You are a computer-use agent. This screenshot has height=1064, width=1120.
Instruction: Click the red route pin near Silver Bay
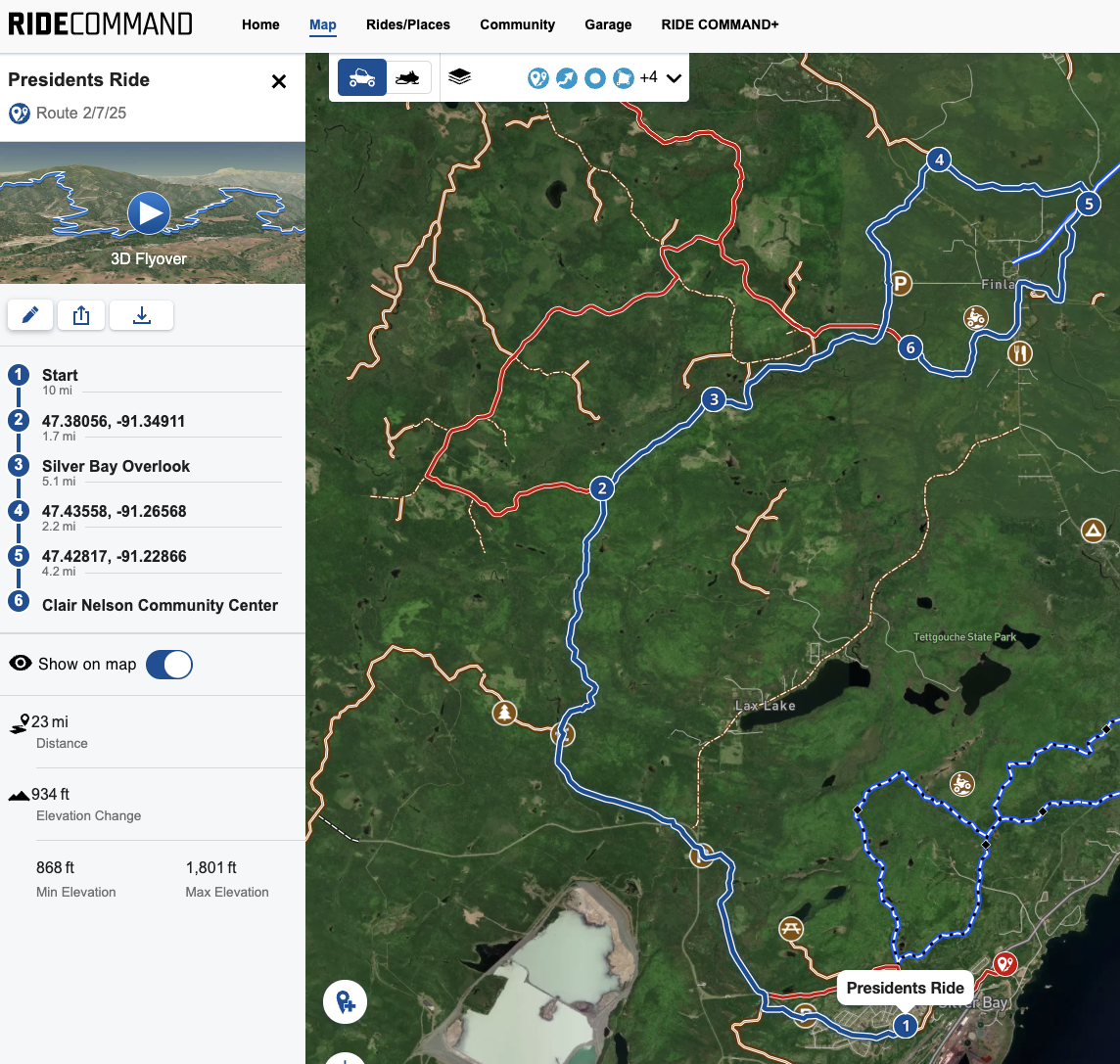1005,964
